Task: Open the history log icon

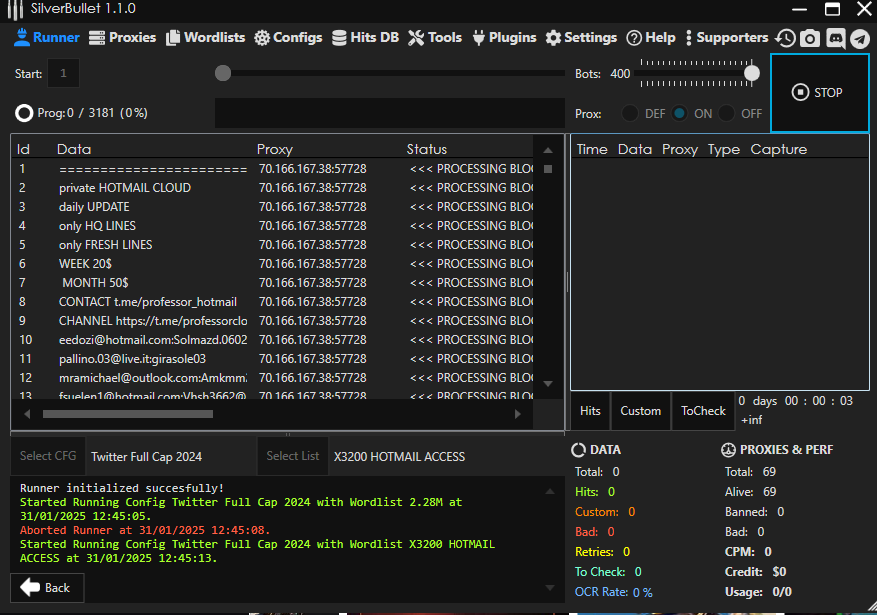Action: 786,38
